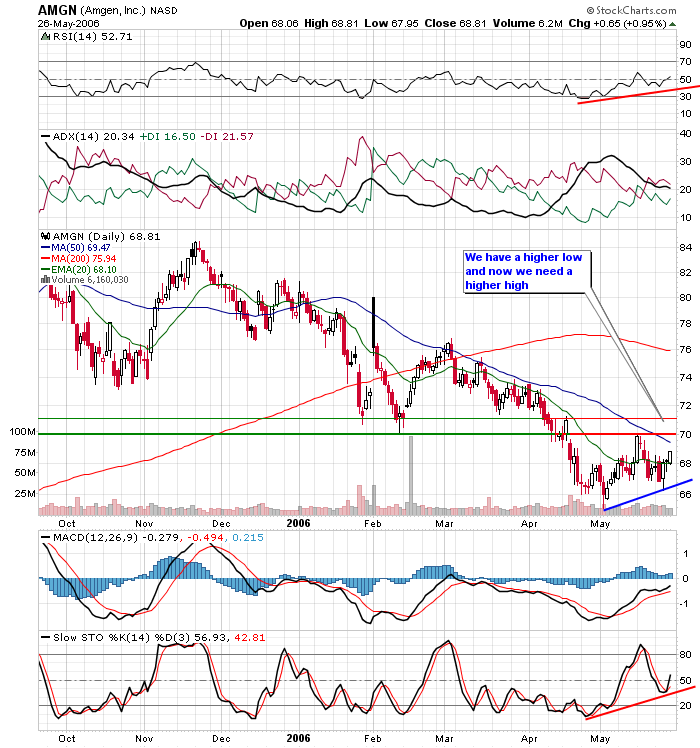Click the 50M volume axis label
The width and height of the screenshot is (700, 748).
(25, 473)
